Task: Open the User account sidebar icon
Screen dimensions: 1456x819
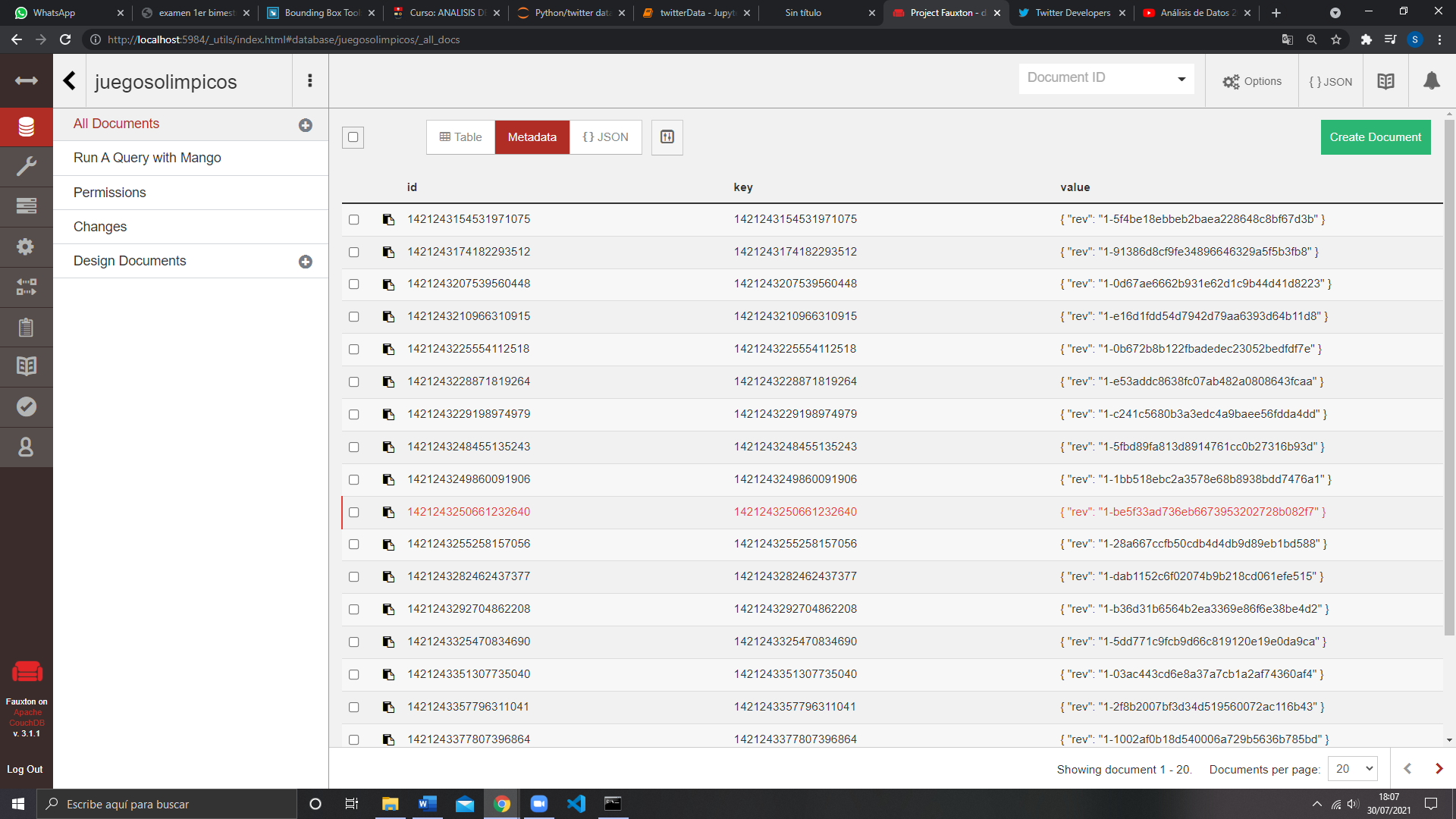Action: [x=26, y=447]
